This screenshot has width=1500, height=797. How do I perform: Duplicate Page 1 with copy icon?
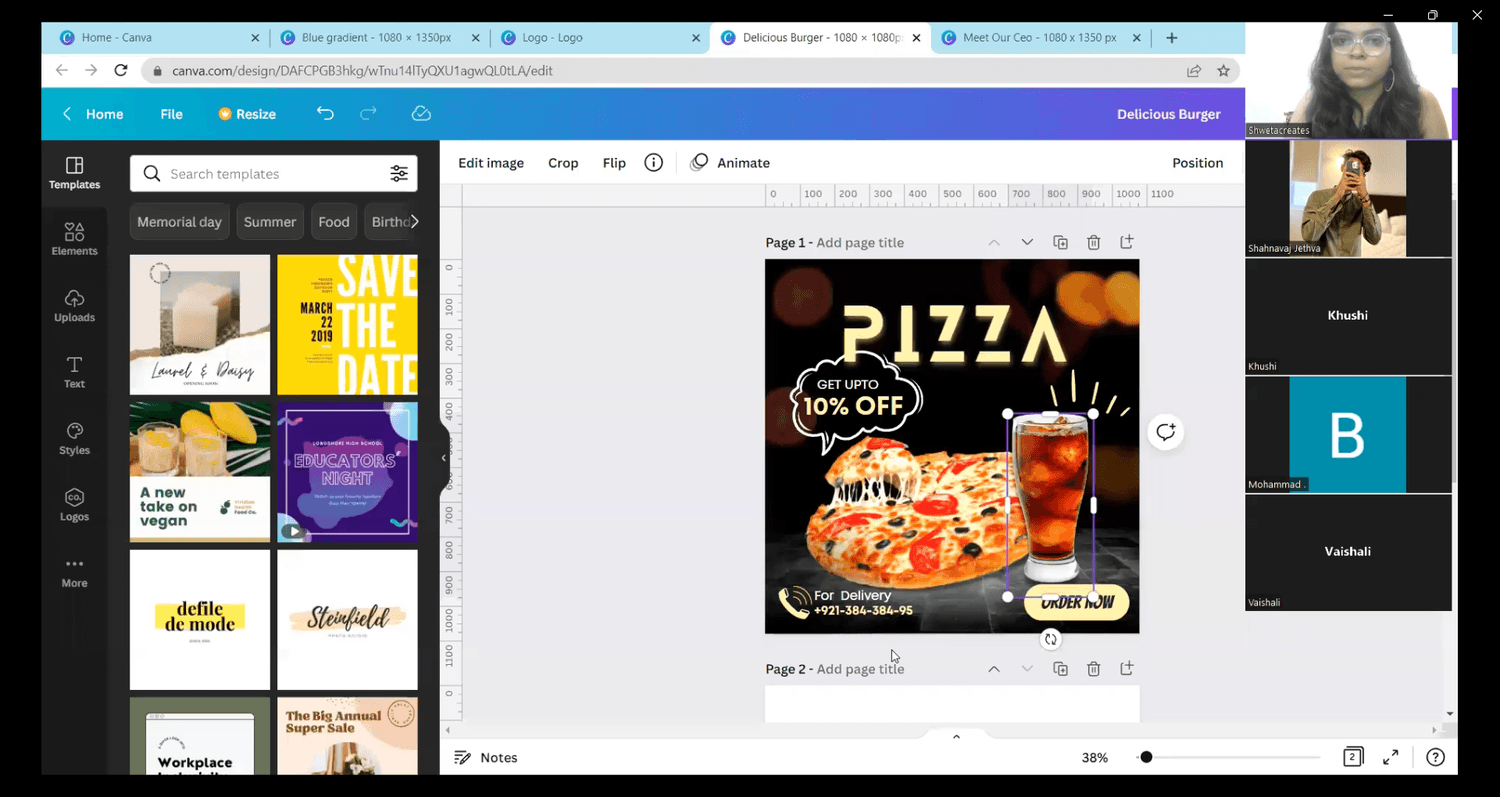tap(1060, 243)
